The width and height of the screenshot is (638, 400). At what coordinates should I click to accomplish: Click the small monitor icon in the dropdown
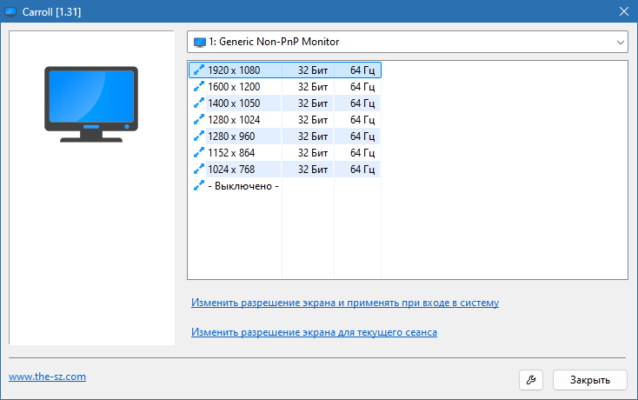pos(199,42)
